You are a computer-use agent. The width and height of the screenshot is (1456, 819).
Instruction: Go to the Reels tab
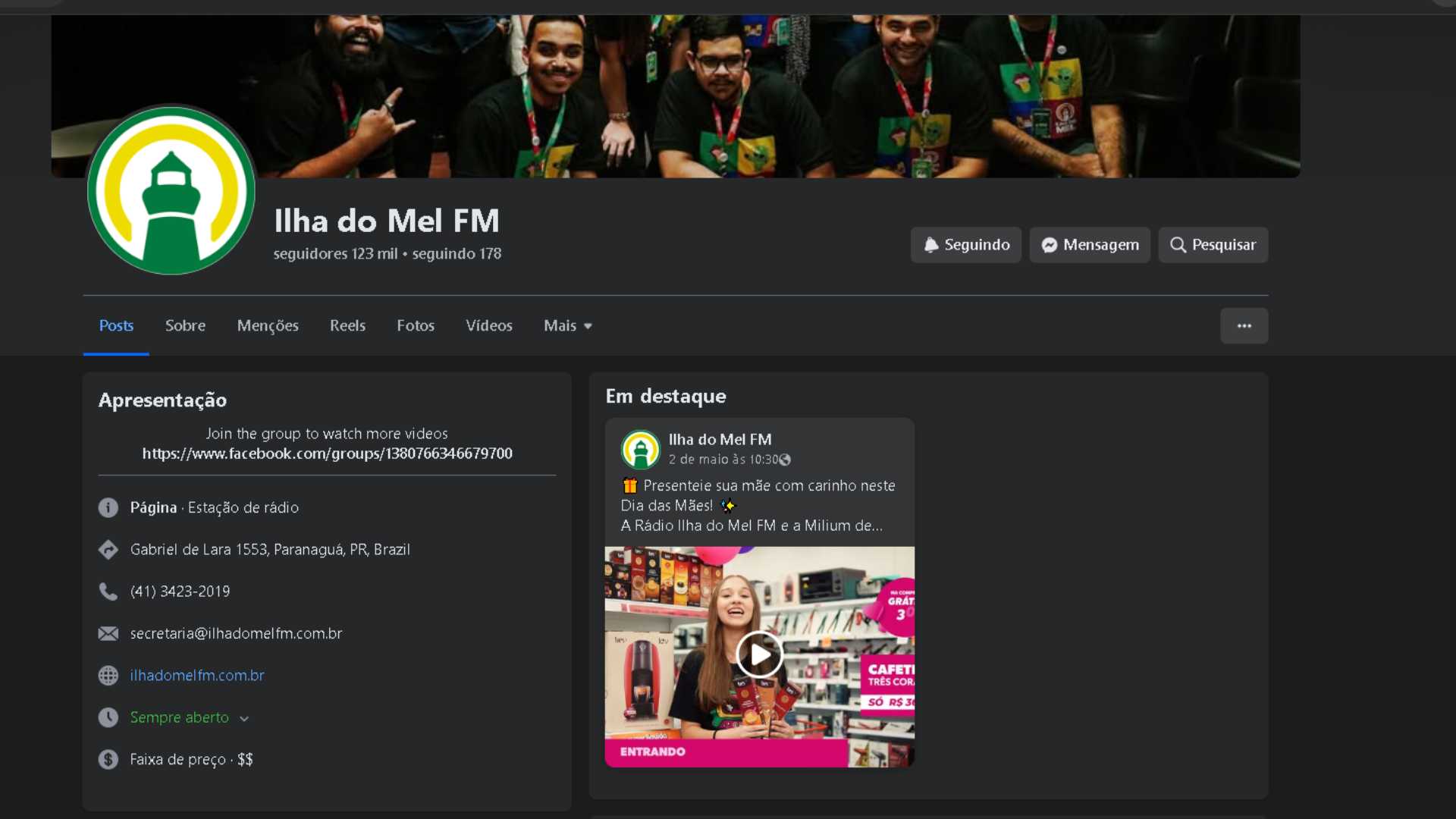coord(347,326)
